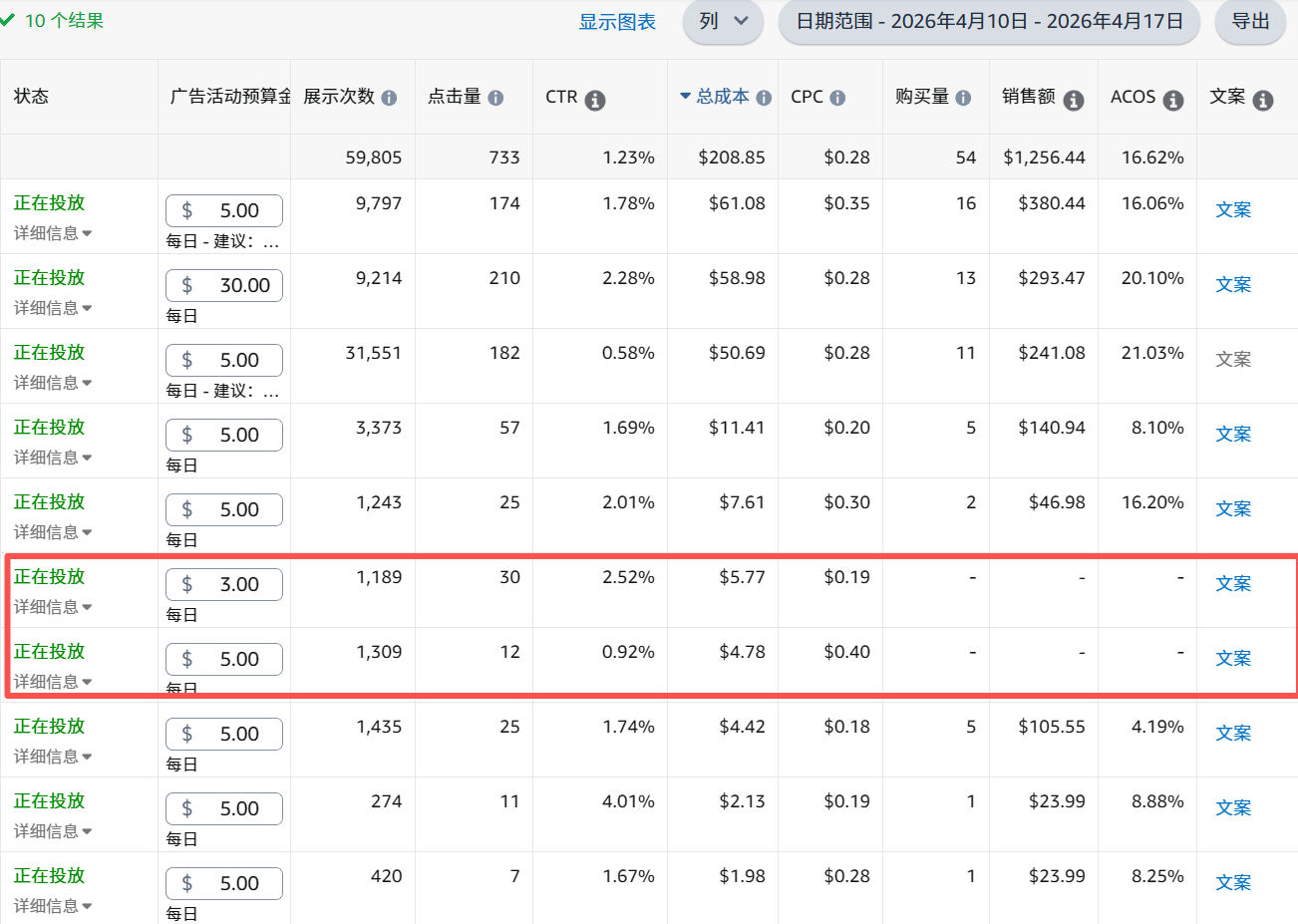This screenshot has width=1298, height=924.
Task: Click the info icon beside ACOS header
Action: point(1173,100)
